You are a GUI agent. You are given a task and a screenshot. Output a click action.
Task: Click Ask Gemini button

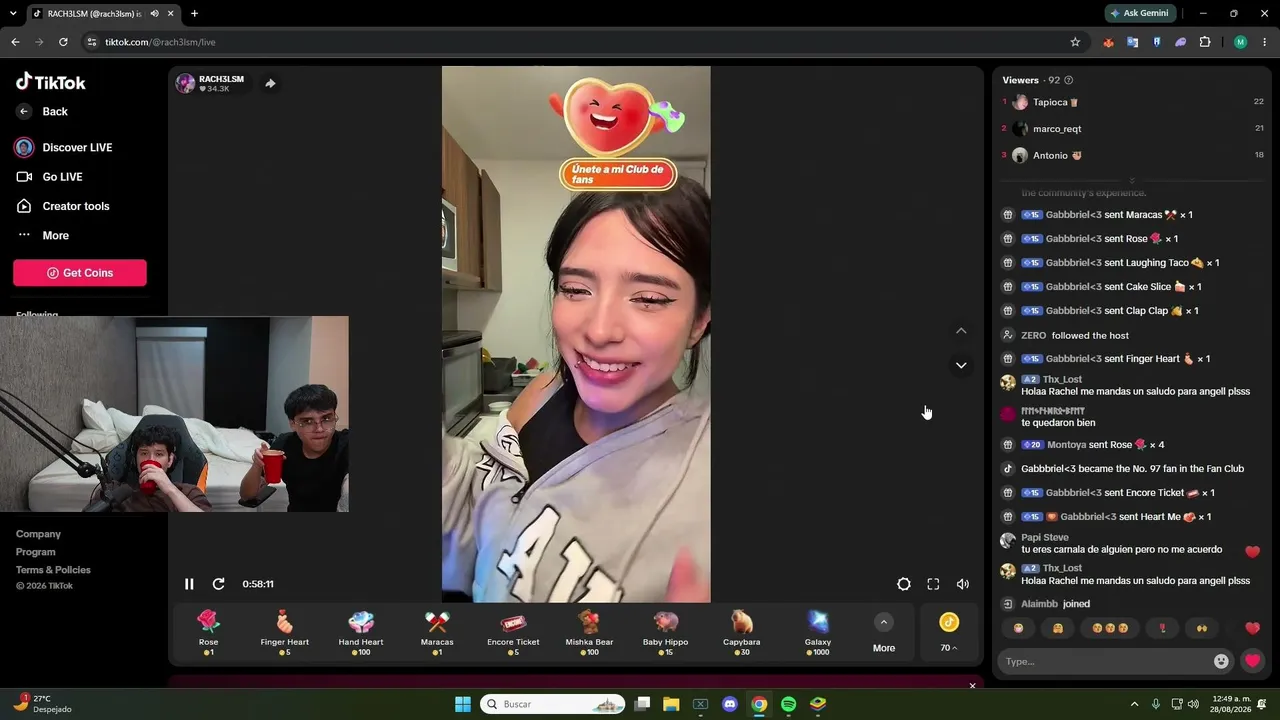(1139, 13)
